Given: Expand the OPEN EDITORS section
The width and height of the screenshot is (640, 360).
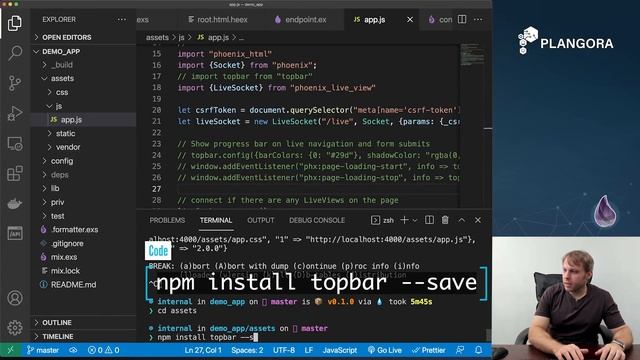Looking at the screenshot, I should pos(84,37).
